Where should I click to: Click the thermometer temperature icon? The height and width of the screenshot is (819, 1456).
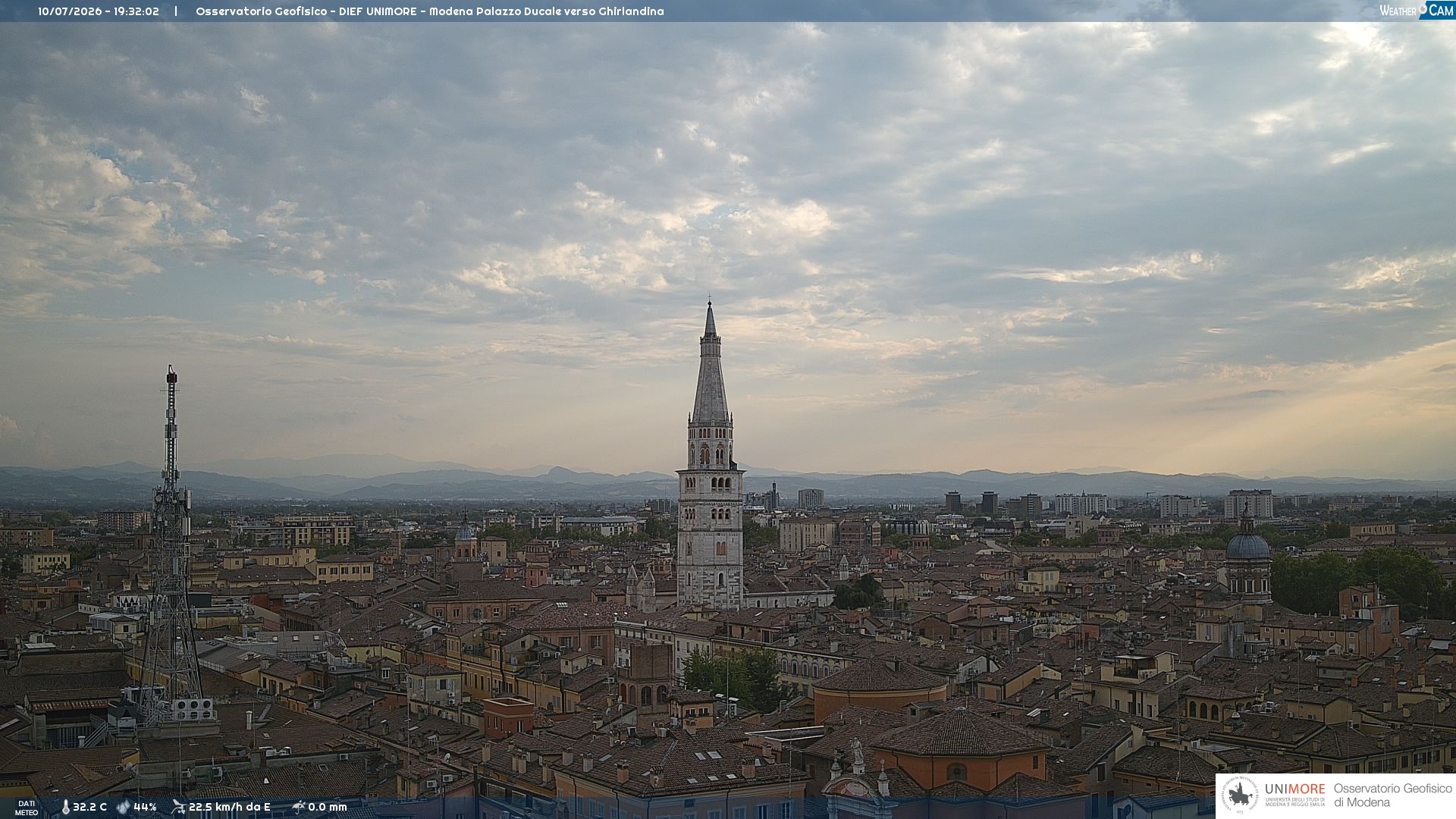65,807
